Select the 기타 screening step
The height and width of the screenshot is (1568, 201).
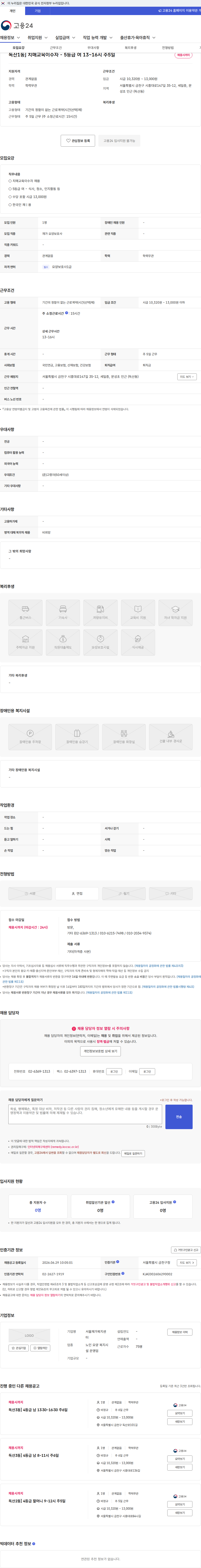(x=171, y=893)
